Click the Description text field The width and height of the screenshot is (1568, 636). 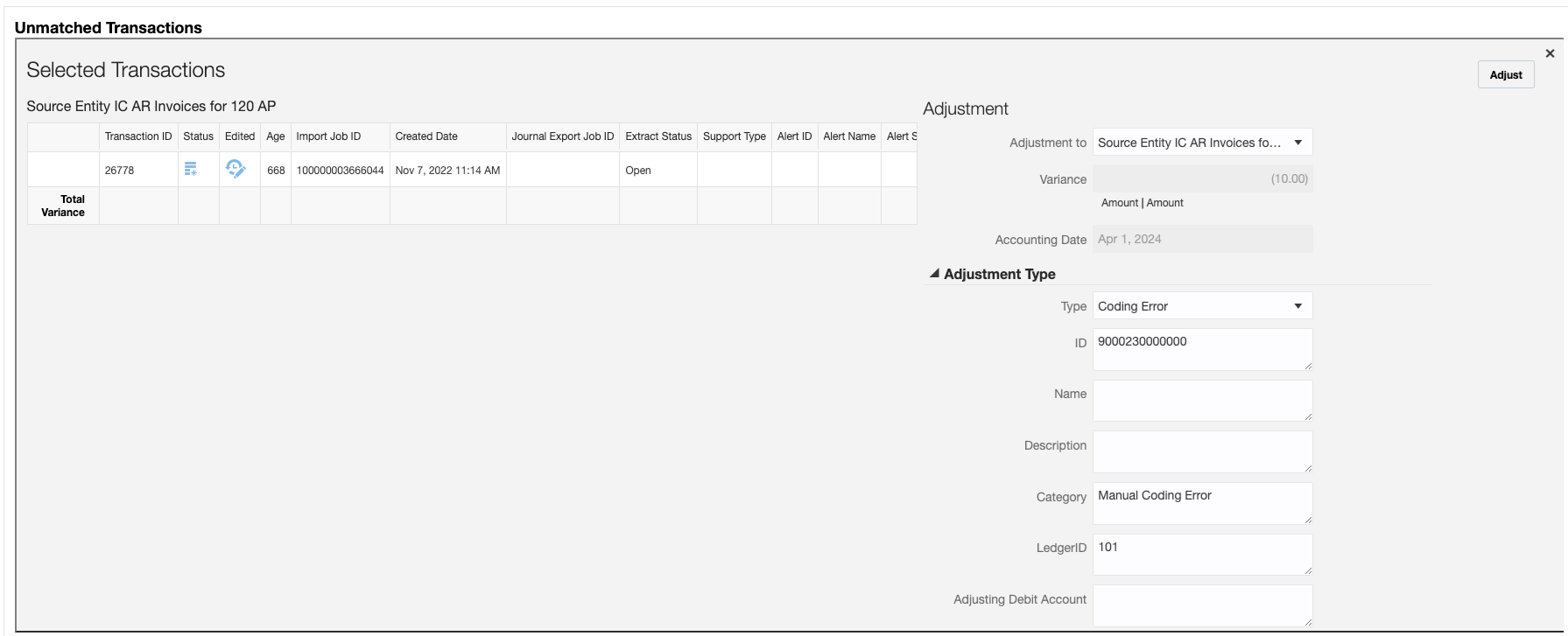1202,451
